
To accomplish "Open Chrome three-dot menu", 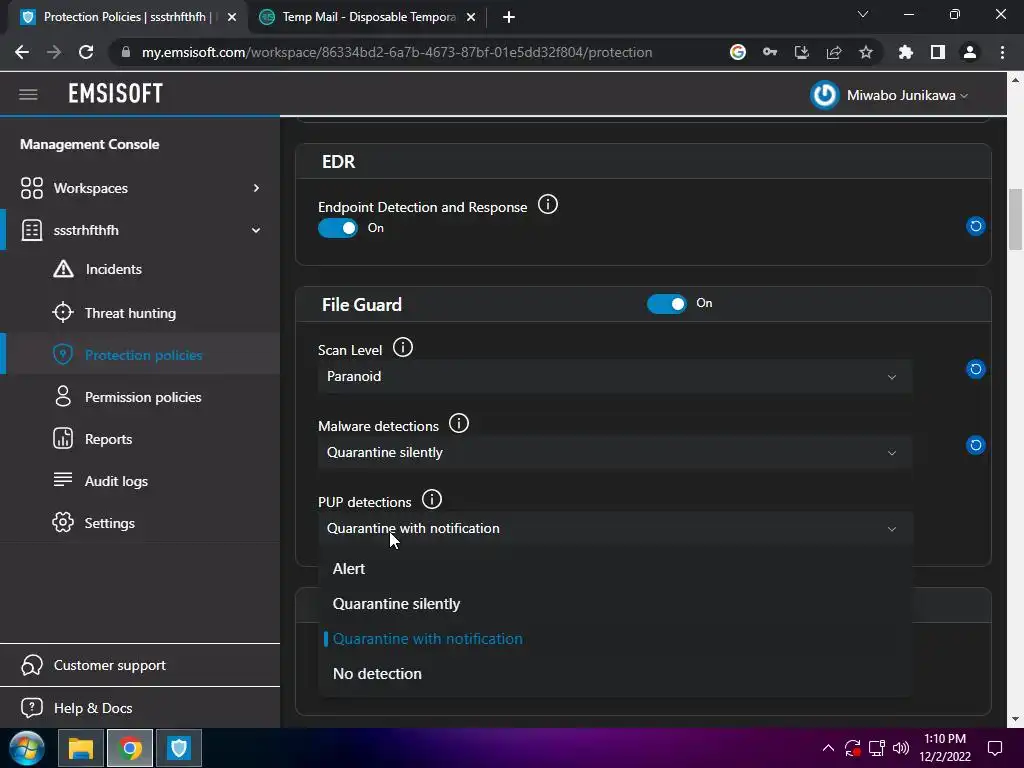I will [1002, 52].
